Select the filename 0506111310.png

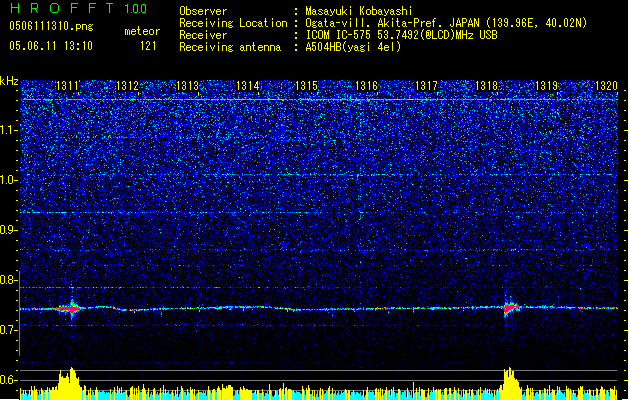tap(51, 26)
